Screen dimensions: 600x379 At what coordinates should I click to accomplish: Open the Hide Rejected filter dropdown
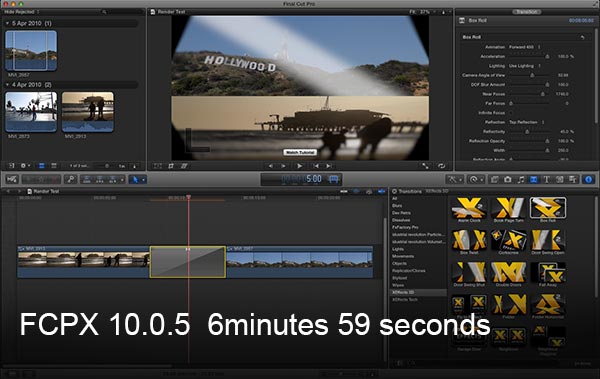(21, 12)
